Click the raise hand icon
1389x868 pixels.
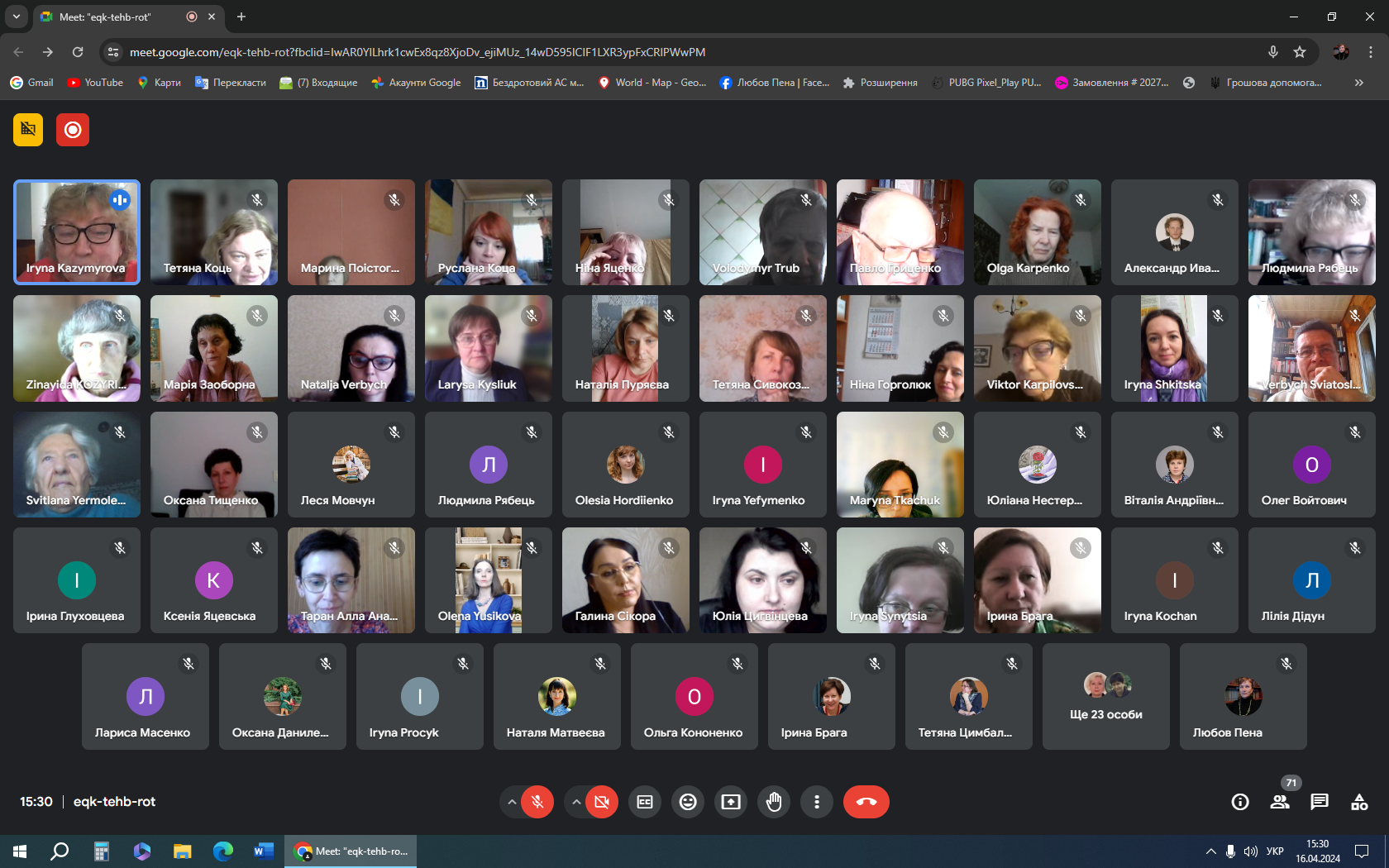pos(774,802)
